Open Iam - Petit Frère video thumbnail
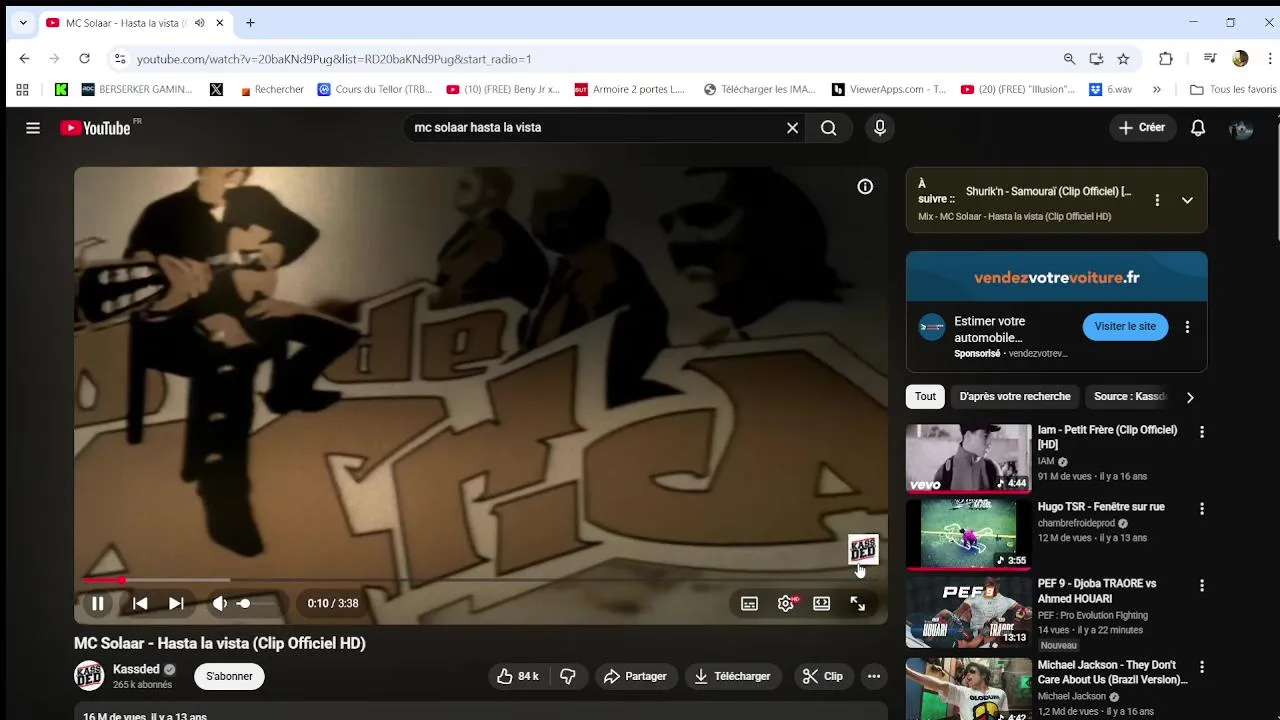1280x720 pixels. (968, 459)
